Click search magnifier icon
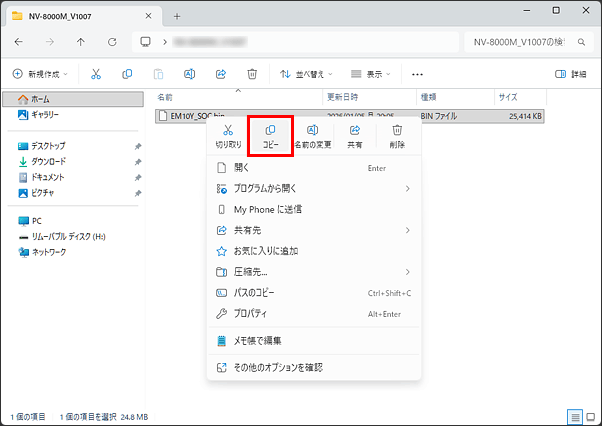This screenshot has width=602, height=426. 581,42
